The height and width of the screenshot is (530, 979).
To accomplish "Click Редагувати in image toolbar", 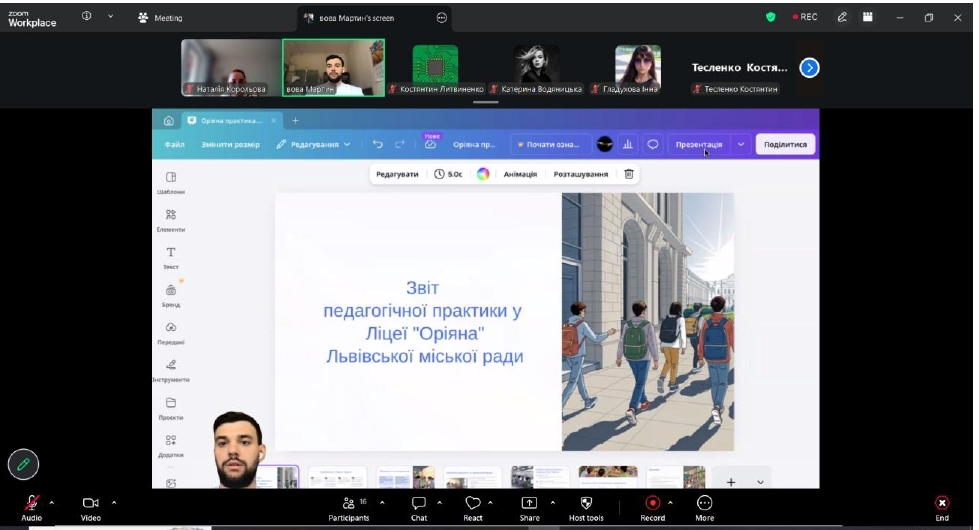I will 397,174.
